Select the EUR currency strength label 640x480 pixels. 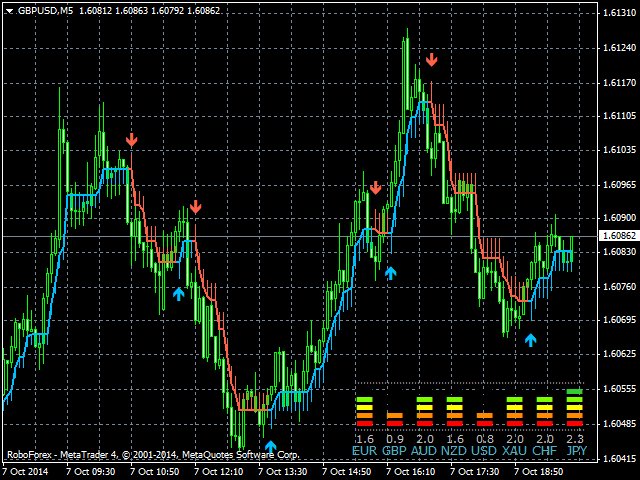364,451
